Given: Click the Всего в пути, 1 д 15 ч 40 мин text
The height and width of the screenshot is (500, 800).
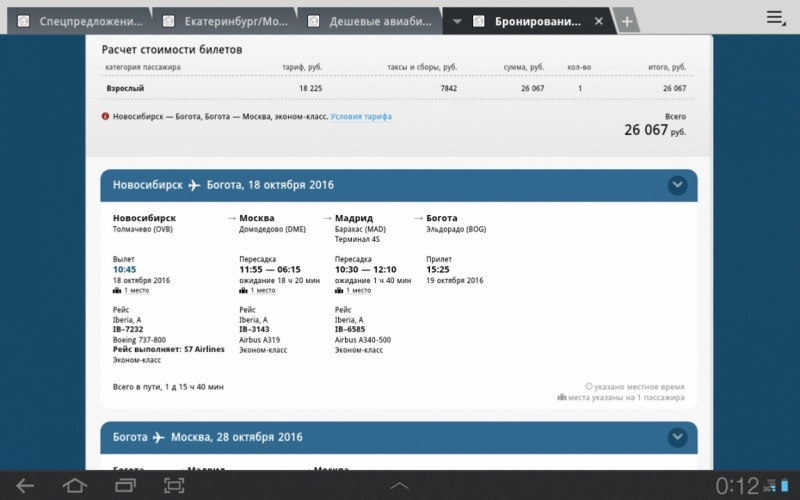Looking at the screenshot, I should (168, 387).
